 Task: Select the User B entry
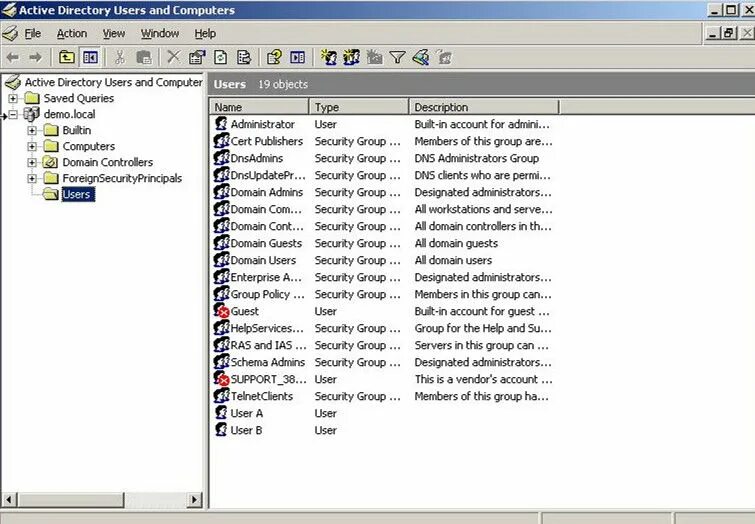tap(246, 430)
